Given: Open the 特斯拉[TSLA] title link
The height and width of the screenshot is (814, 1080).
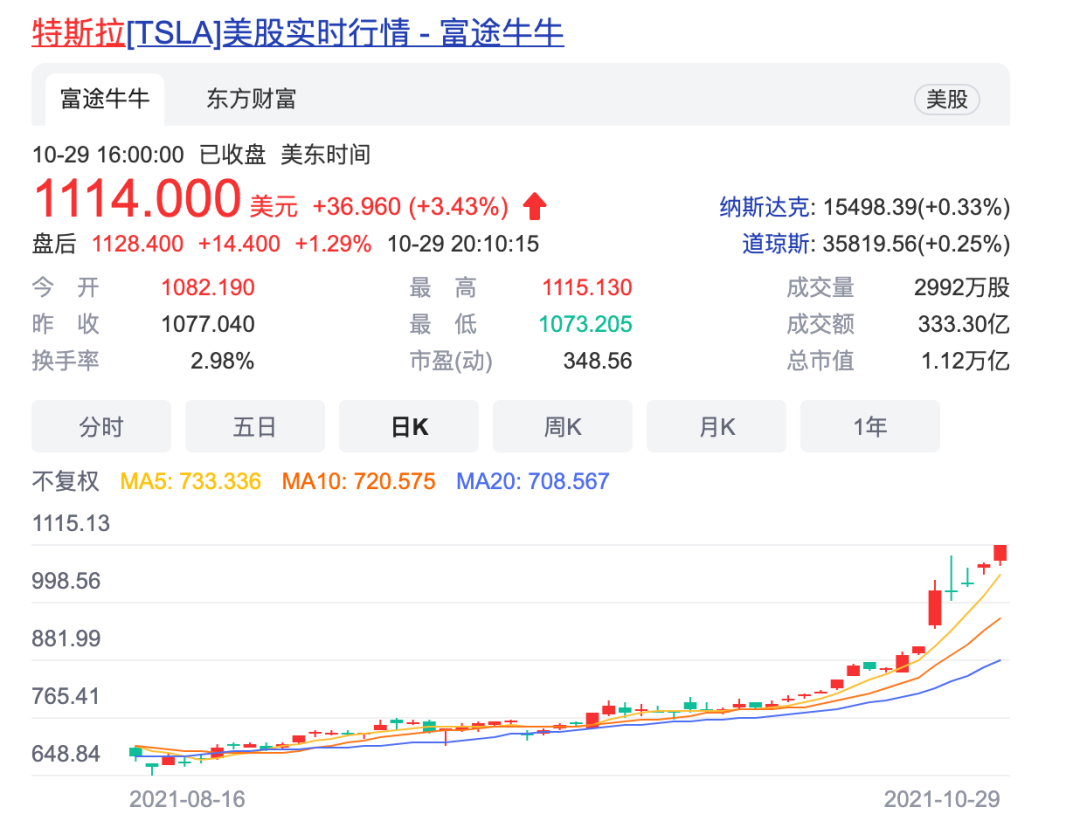Looking at the screenshot, I should (x=298, y=33).
